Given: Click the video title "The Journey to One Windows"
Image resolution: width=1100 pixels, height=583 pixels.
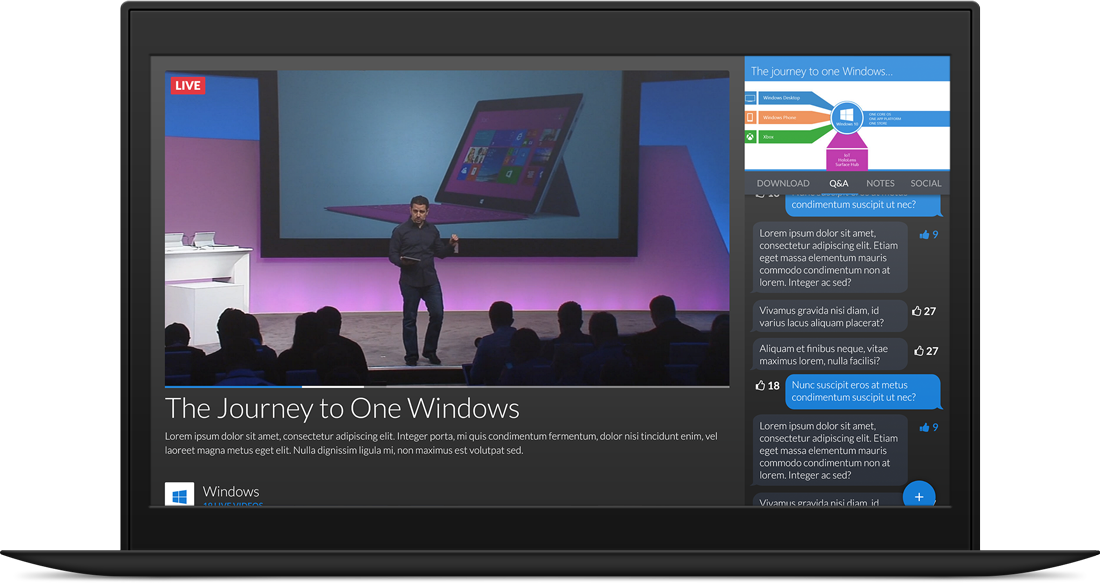Looking at the screenshot, I should coord(342,408).
